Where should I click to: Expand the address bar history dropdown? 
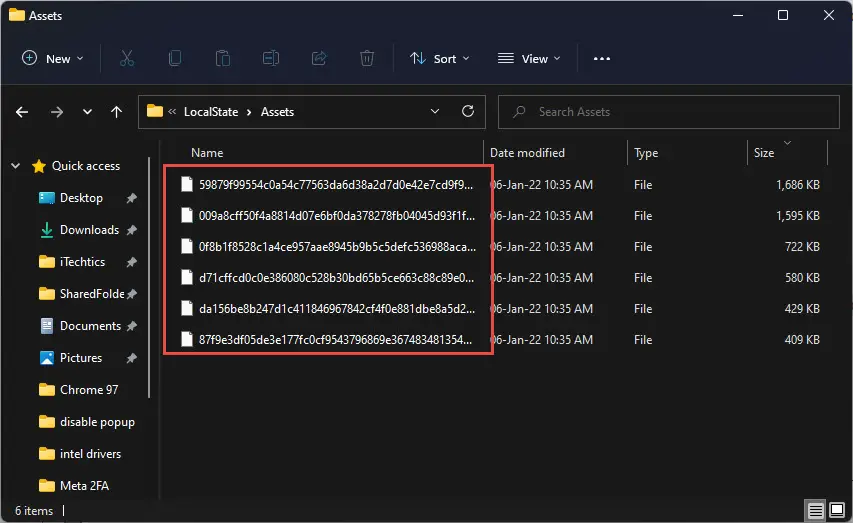coord(435,112)
